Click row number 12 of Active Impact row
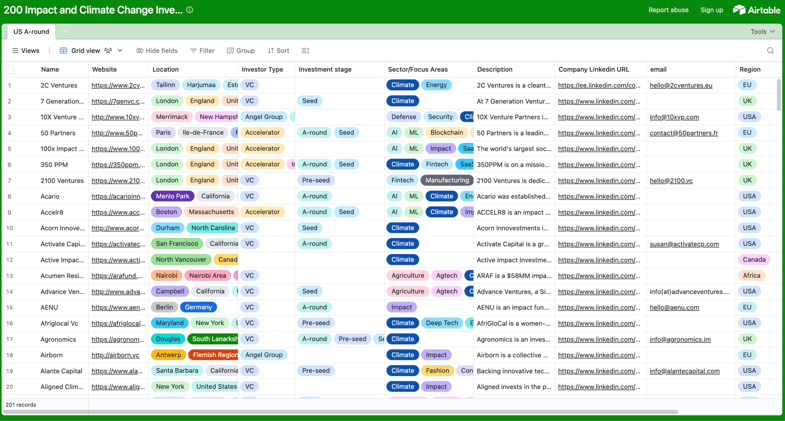Screen dimensions: 785x421 pos(10,260)
